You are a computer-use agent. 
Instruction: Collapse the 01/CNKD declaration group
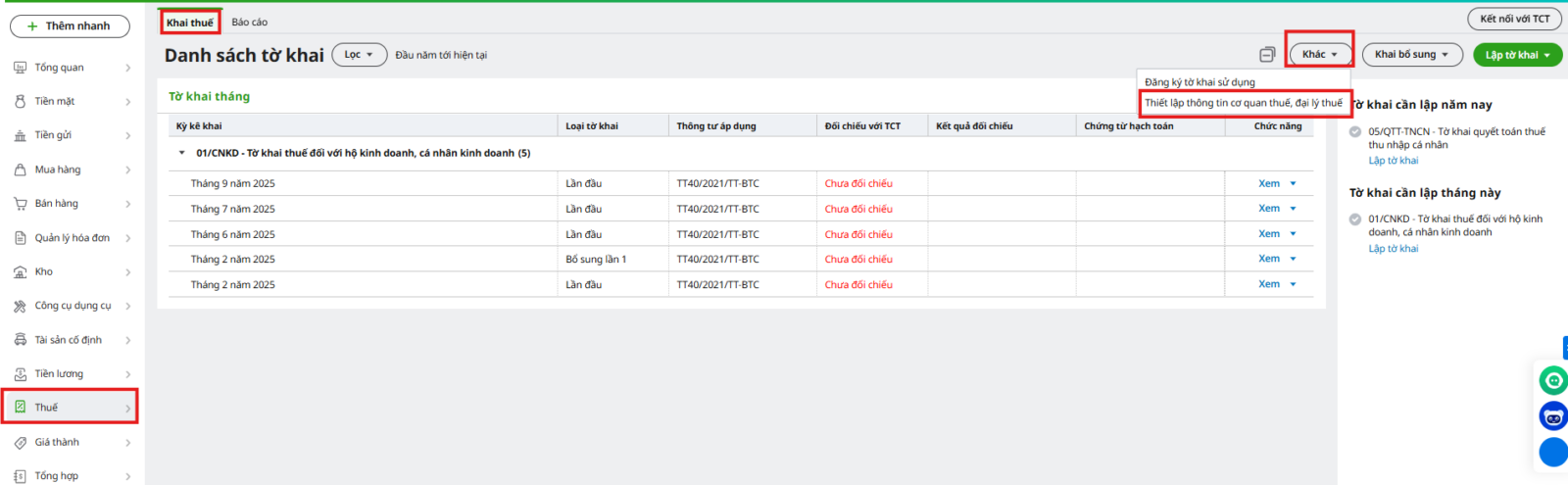181,153
